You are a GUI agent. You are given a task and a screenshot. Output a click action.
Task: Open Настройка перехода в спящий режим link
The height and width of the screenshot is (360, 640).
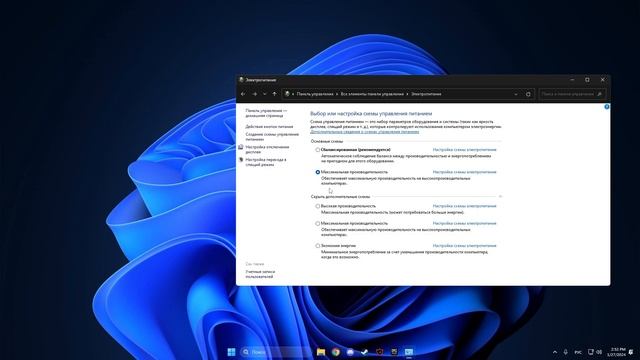[266, 162]
